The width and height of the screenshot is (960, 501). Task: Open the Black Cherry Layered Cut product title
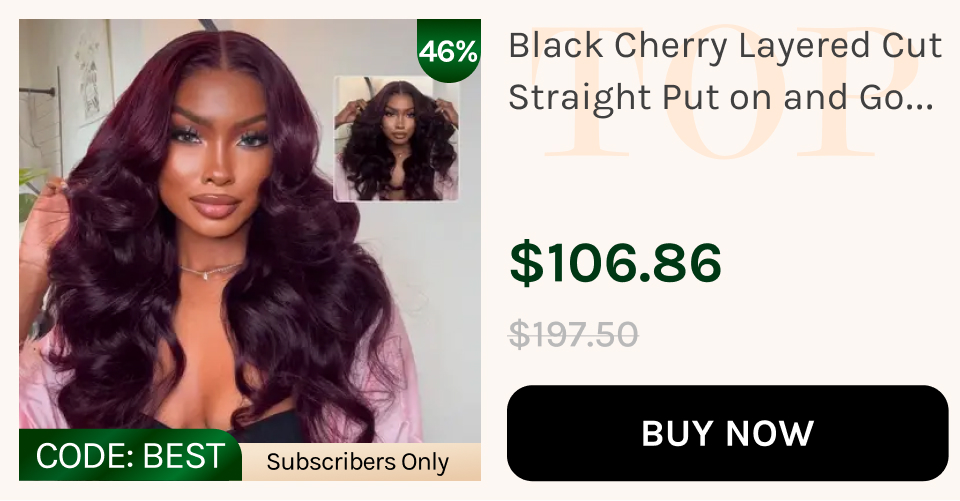[725, 71]
